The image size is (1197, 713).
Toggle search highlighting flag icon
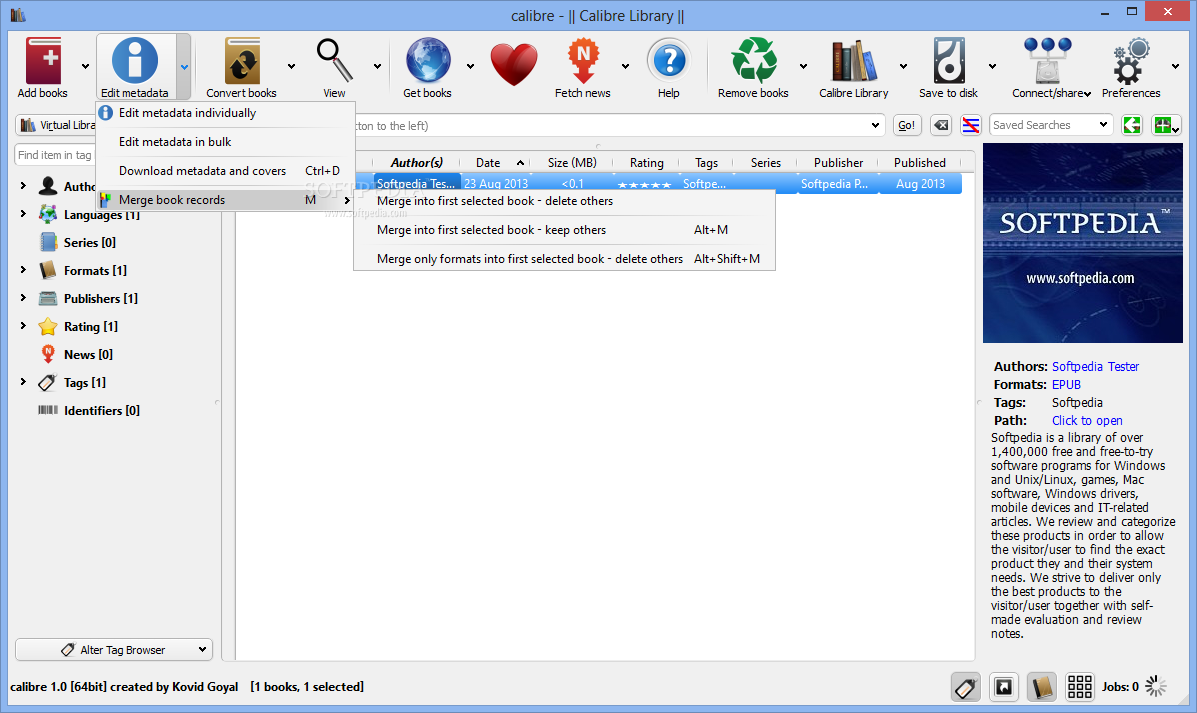(x=970, y=125)
